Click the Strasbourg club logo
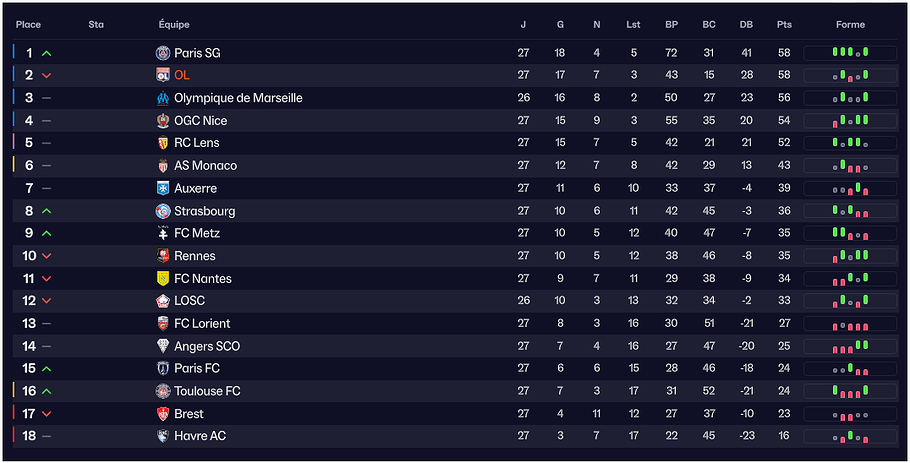The height and width of the screenshot is (463, 910). (x=163, y=211)
